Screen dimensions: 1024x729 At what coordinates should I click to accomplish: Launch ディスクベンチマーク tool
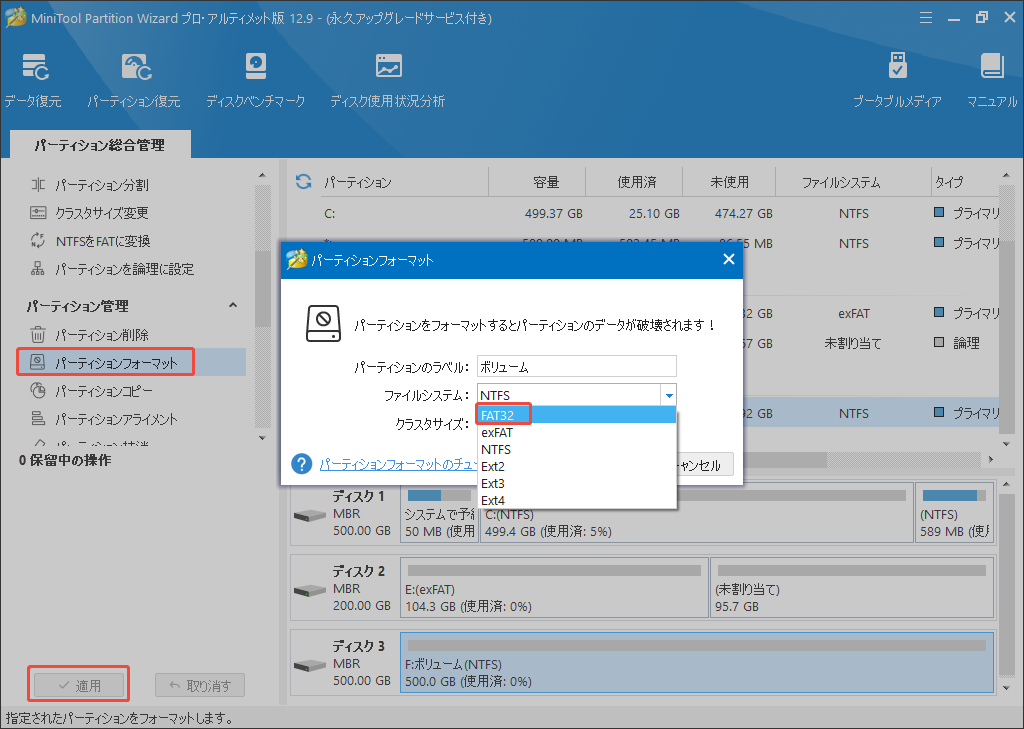click(255, 80)
